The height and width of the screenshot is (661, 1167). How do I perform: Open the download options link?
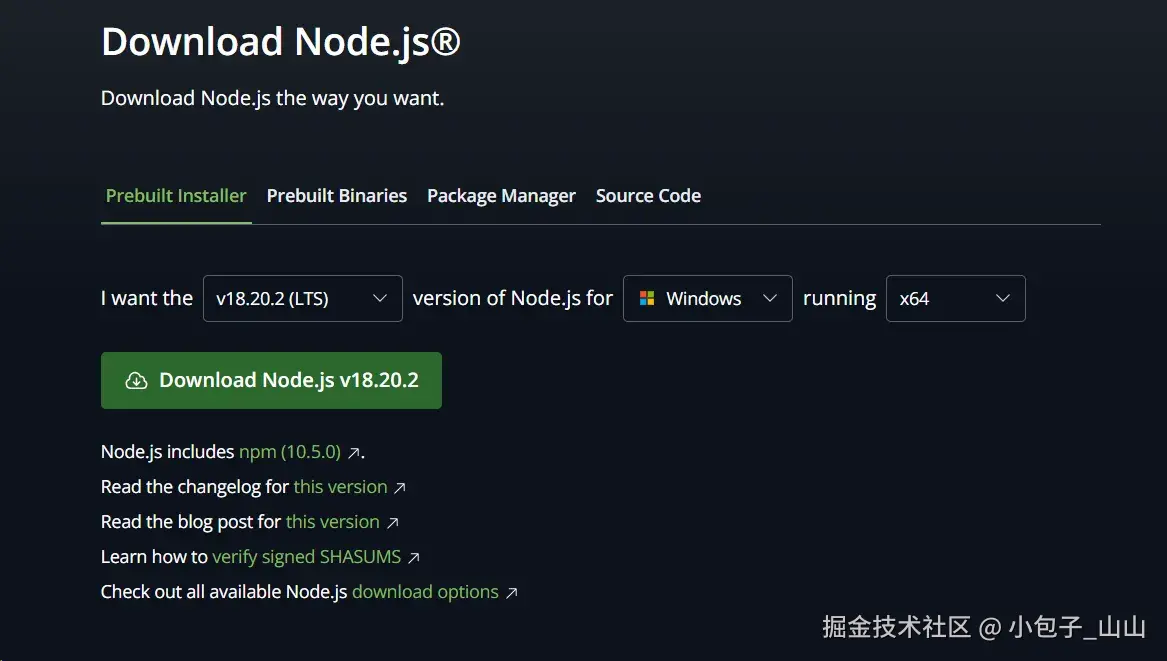(425, 592)
